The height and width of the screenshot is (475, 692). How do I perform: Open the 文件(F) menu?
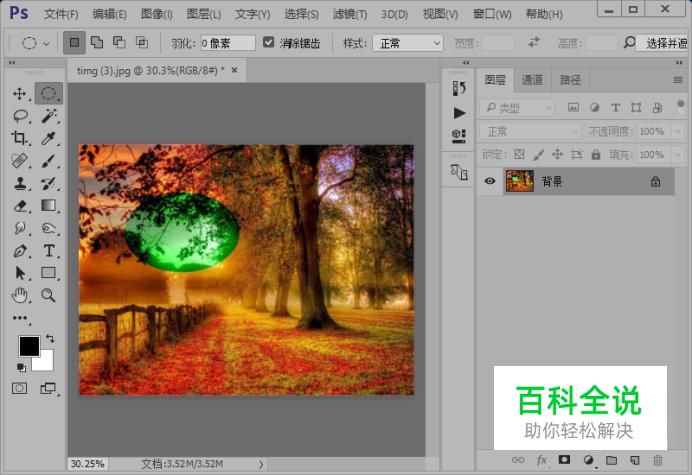(61, 14)
